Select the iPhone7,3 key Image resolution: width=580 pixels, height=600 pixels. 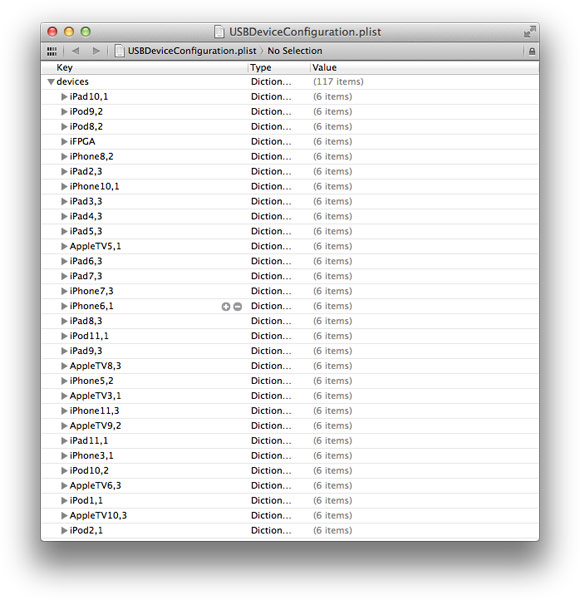(91, 291)
